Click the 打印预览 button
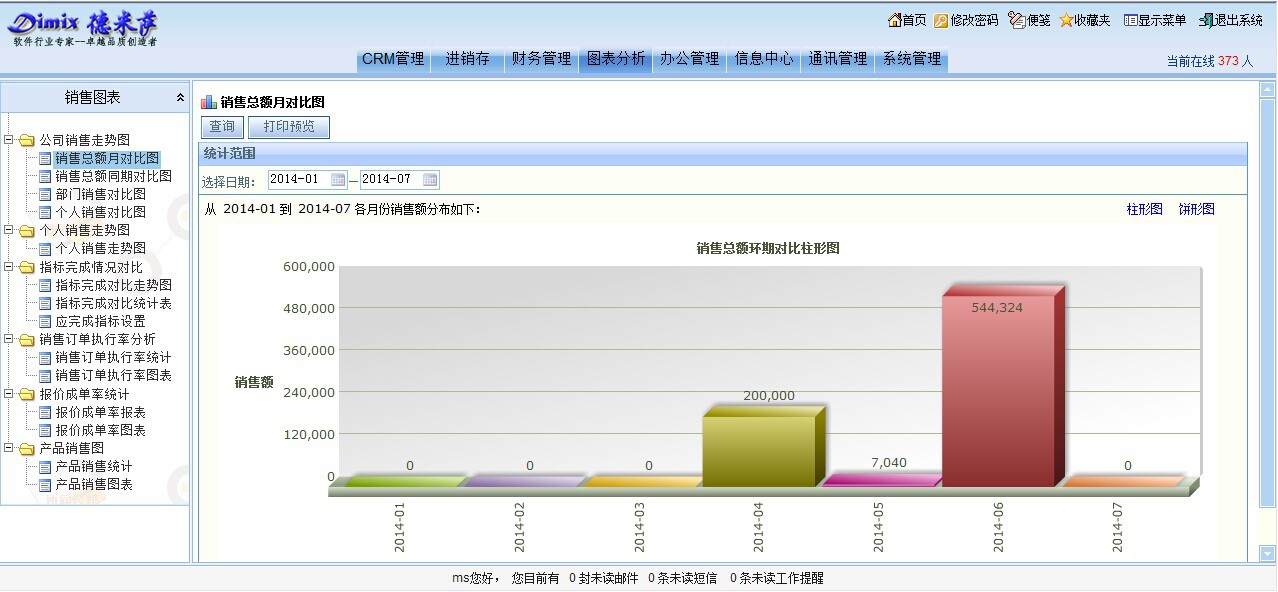1278x592 pixels. click(288, 127)
